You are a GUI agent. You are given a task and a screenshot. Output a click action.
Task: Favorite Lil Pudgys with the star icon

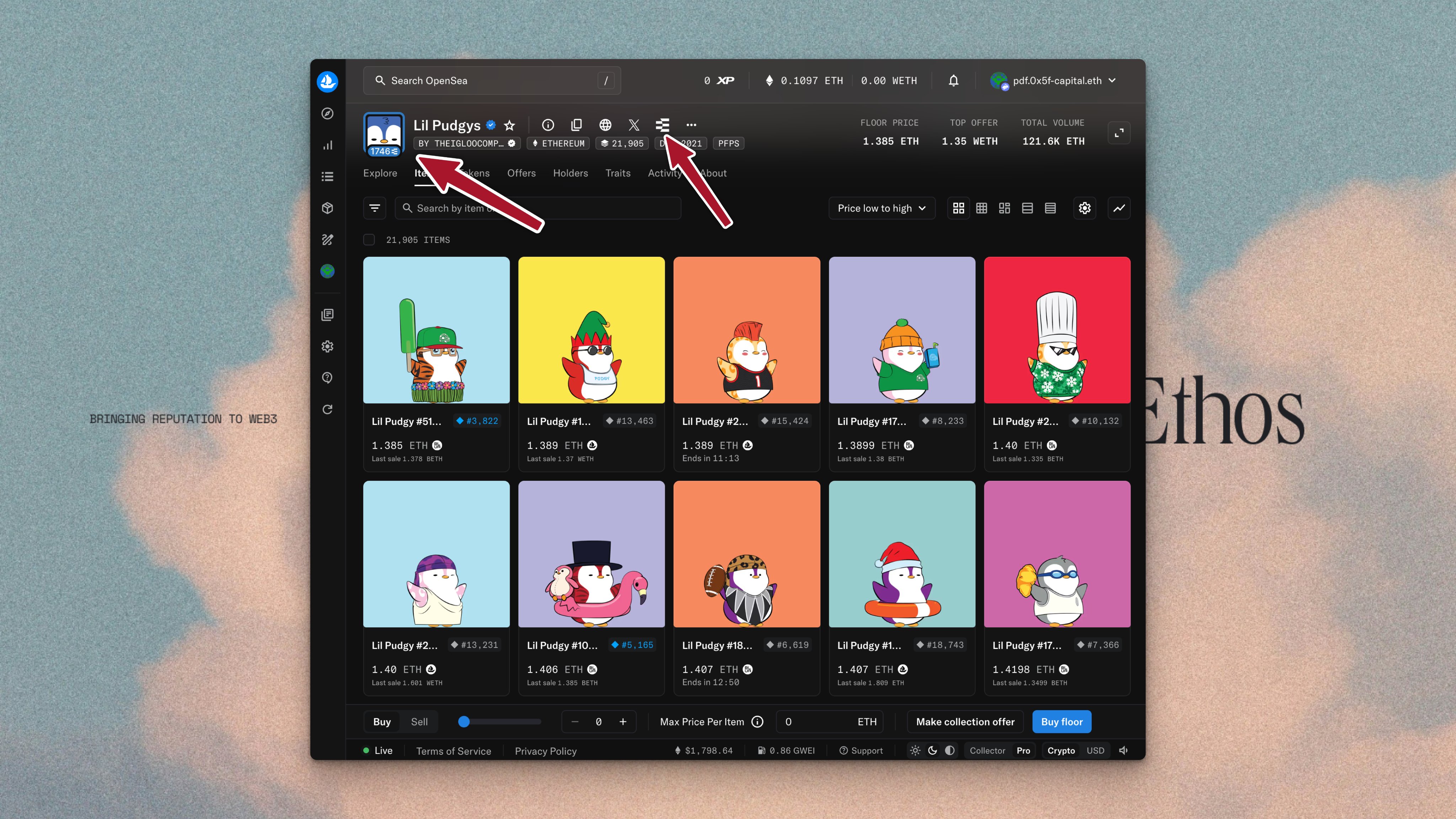click(509, 125)
